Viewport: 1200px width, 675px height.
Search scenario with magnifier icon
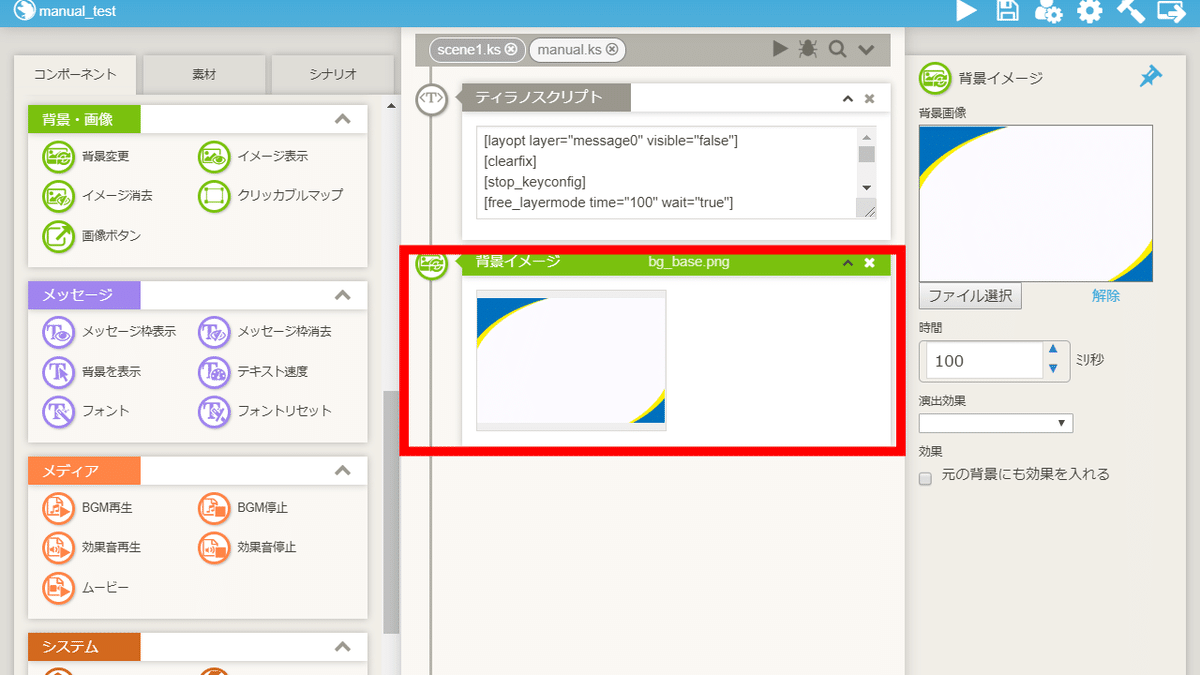coord(838,49)
